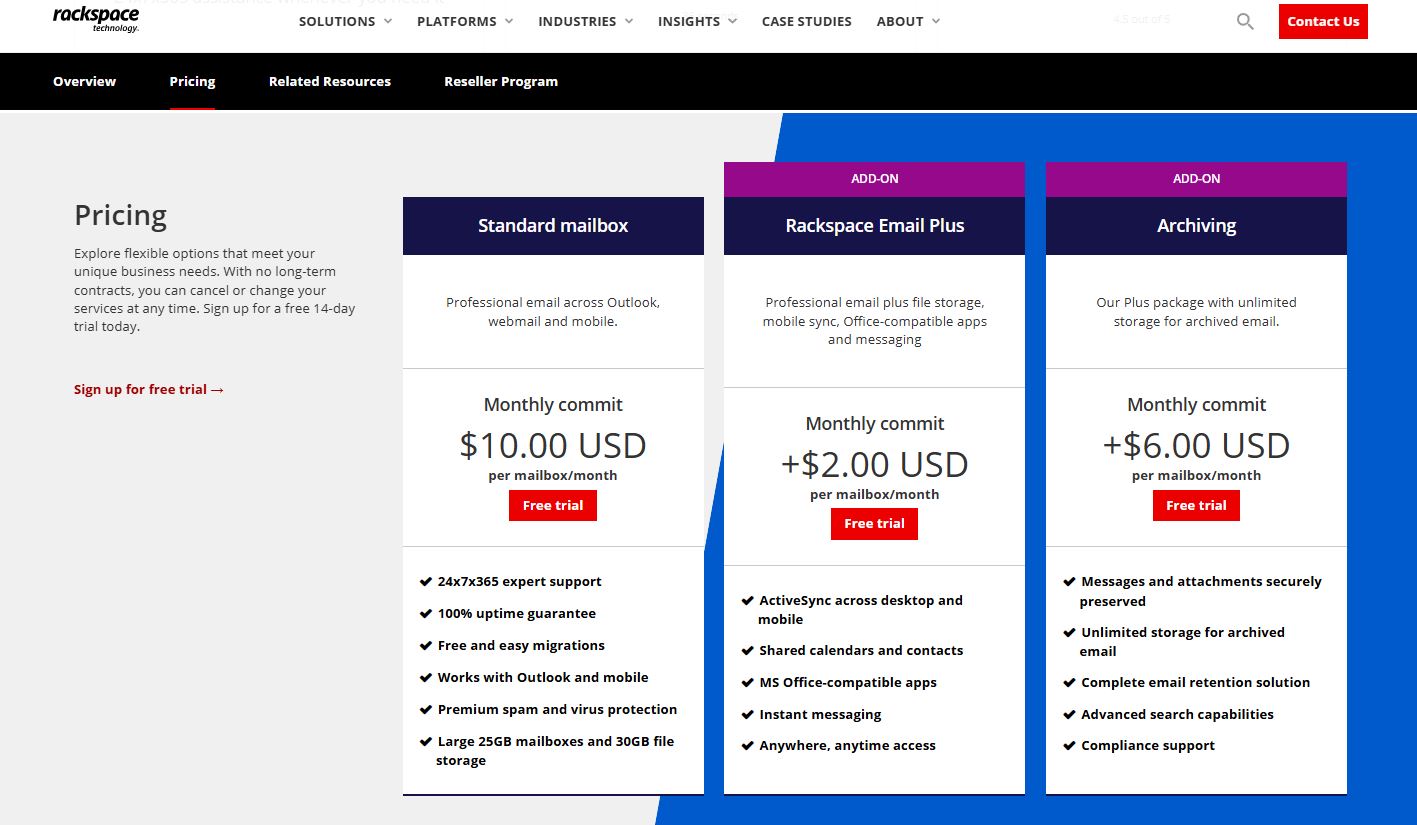Open the SOLUTIONS menu

[337, 21]
